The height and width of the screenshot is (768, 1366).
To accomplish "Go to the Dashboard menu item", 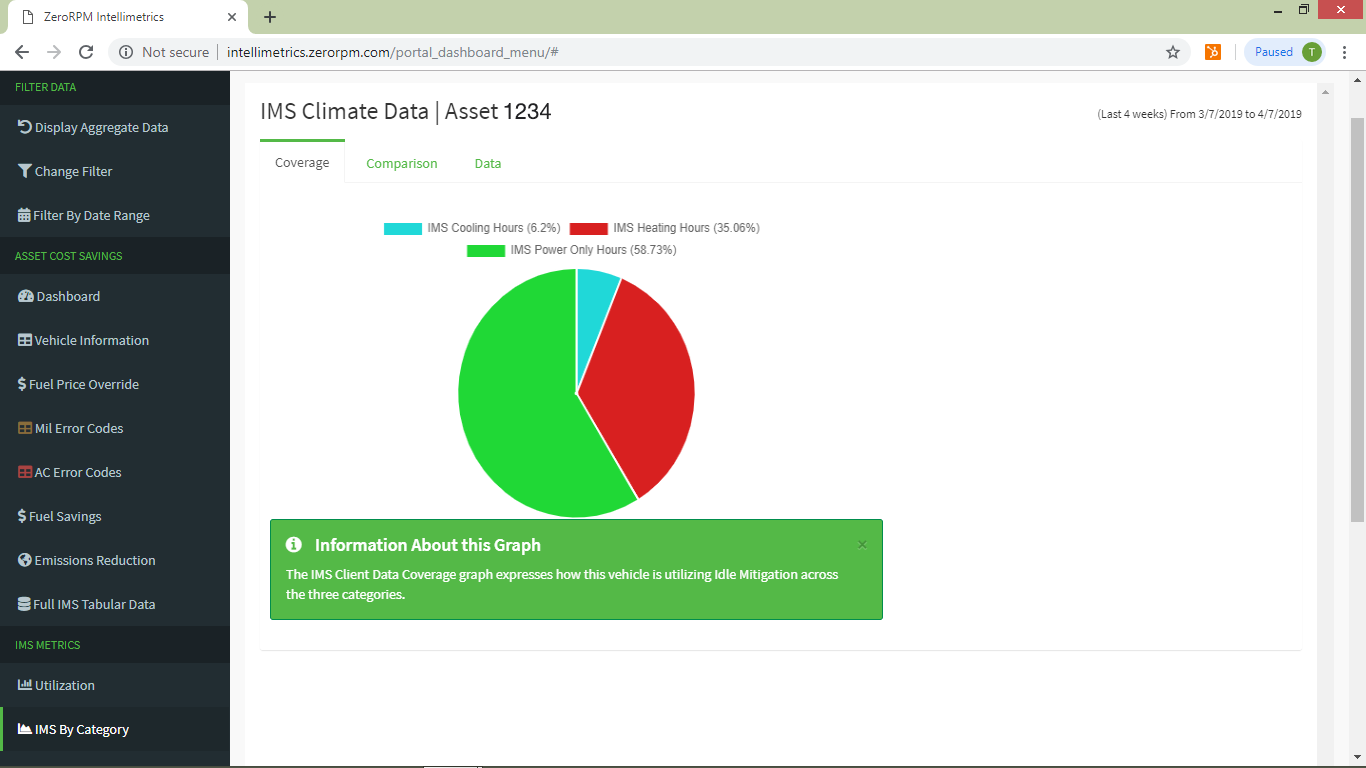I will [115, 296].
